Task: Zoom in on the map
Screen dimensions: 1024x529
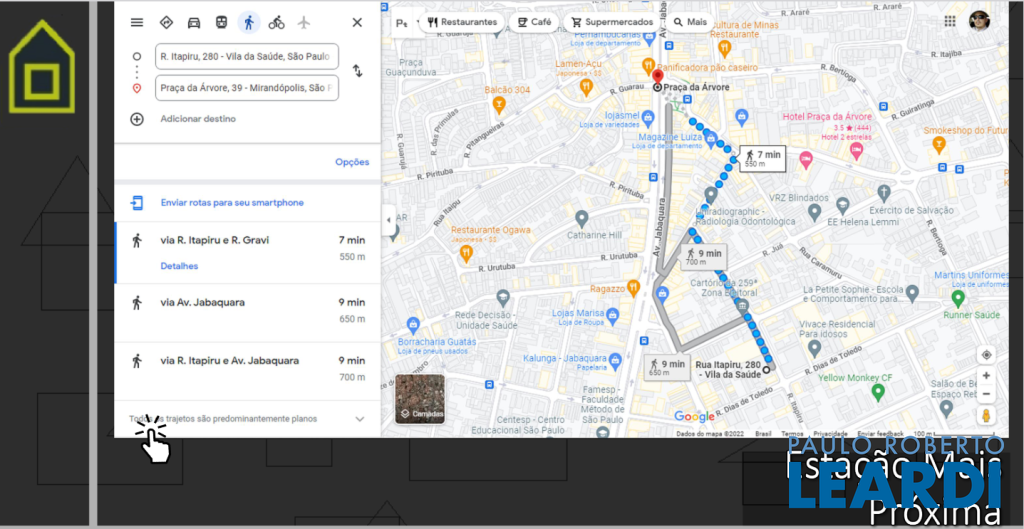Action: [986, 376]
